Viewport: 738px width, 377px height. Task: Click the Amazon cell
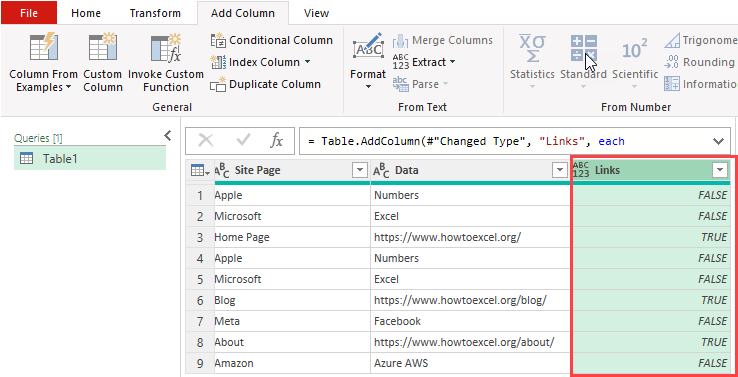tap(292, 363)
